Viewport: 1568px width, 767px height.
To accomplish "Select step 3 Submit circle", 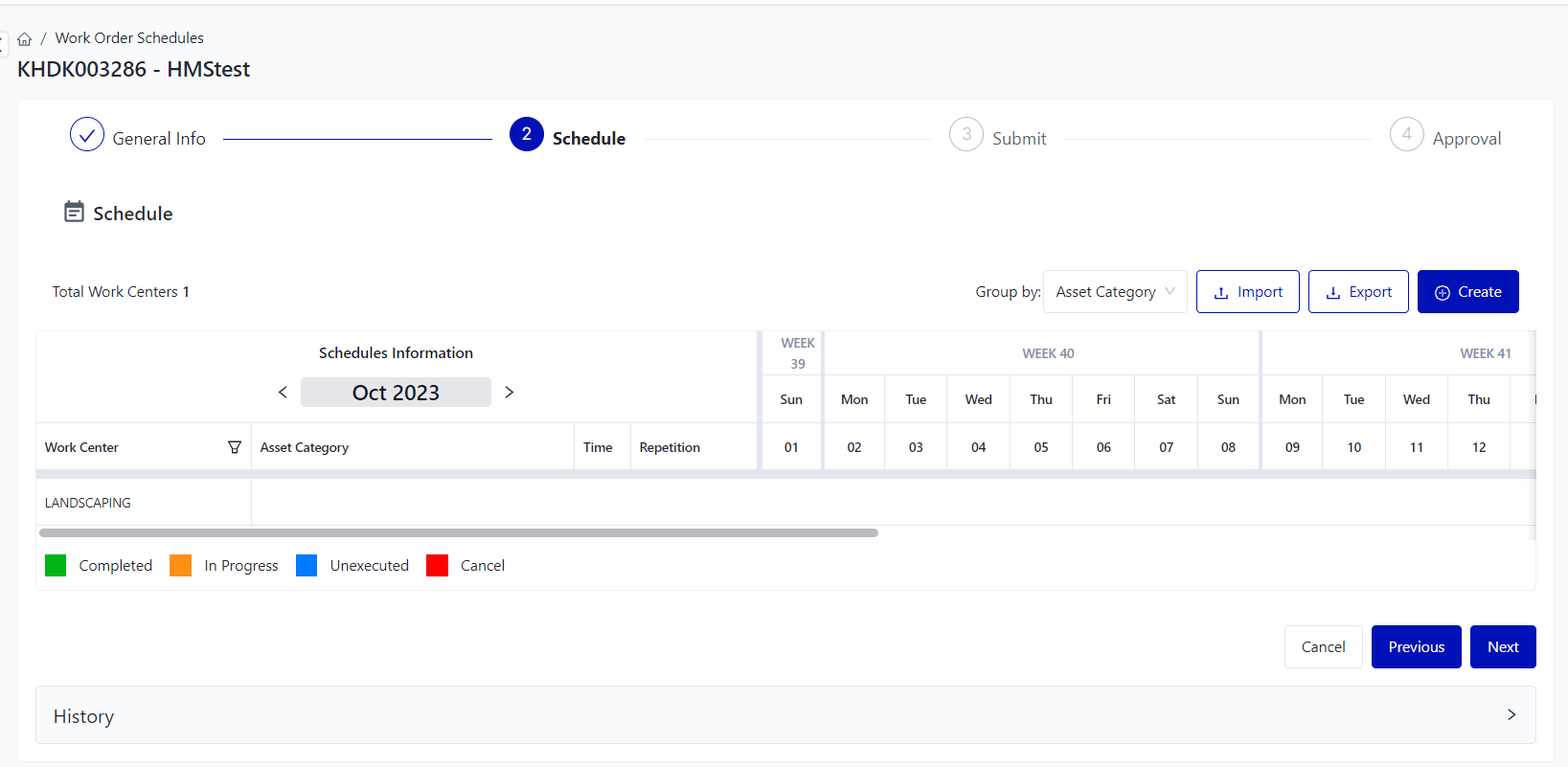I will [966, 135].
